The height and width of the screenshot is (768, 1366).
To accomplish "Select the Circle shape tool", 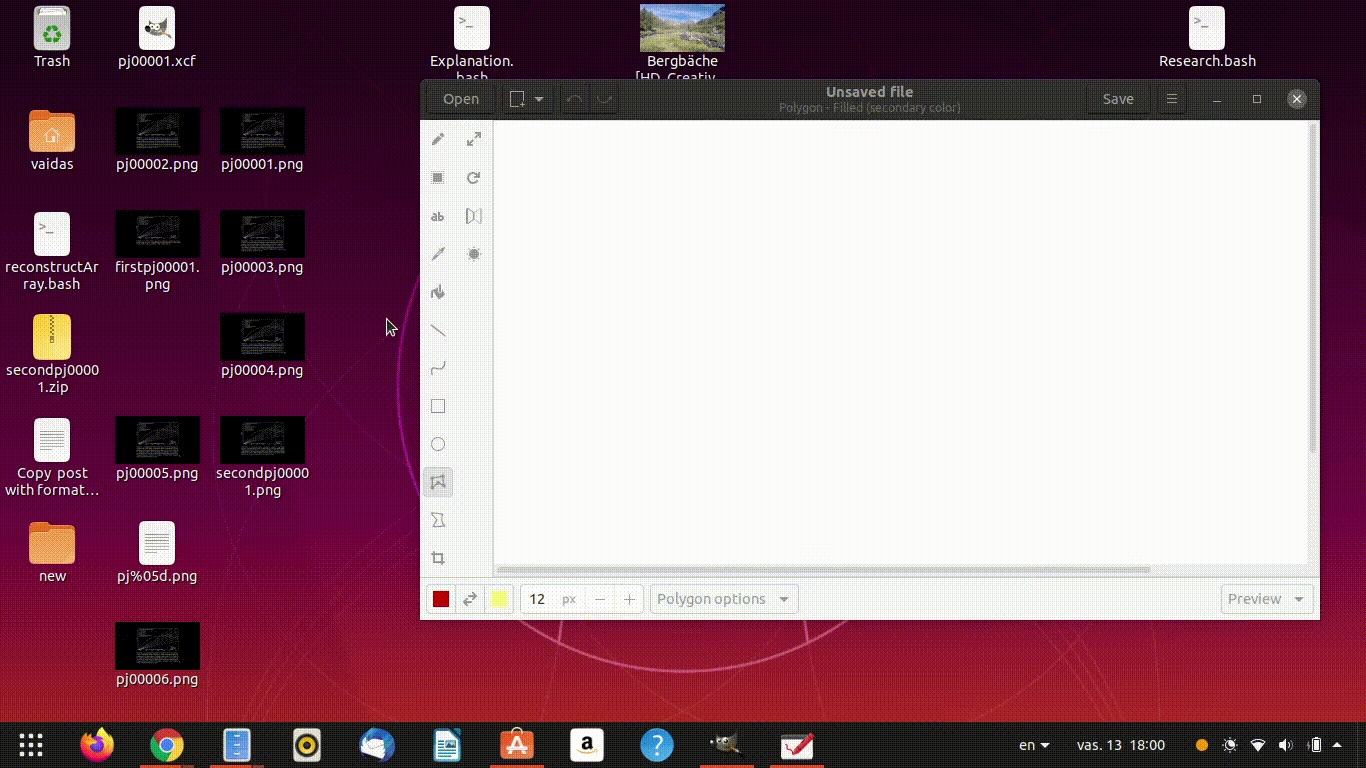I will (x=438, y=443).
